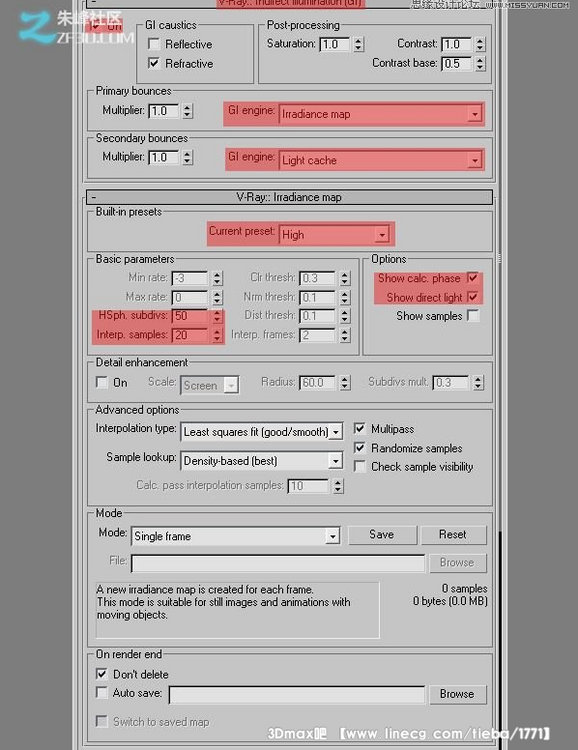Toggle Show calc. phase checkbox
This screenshot has height=750, width=578.
(473, 278)
